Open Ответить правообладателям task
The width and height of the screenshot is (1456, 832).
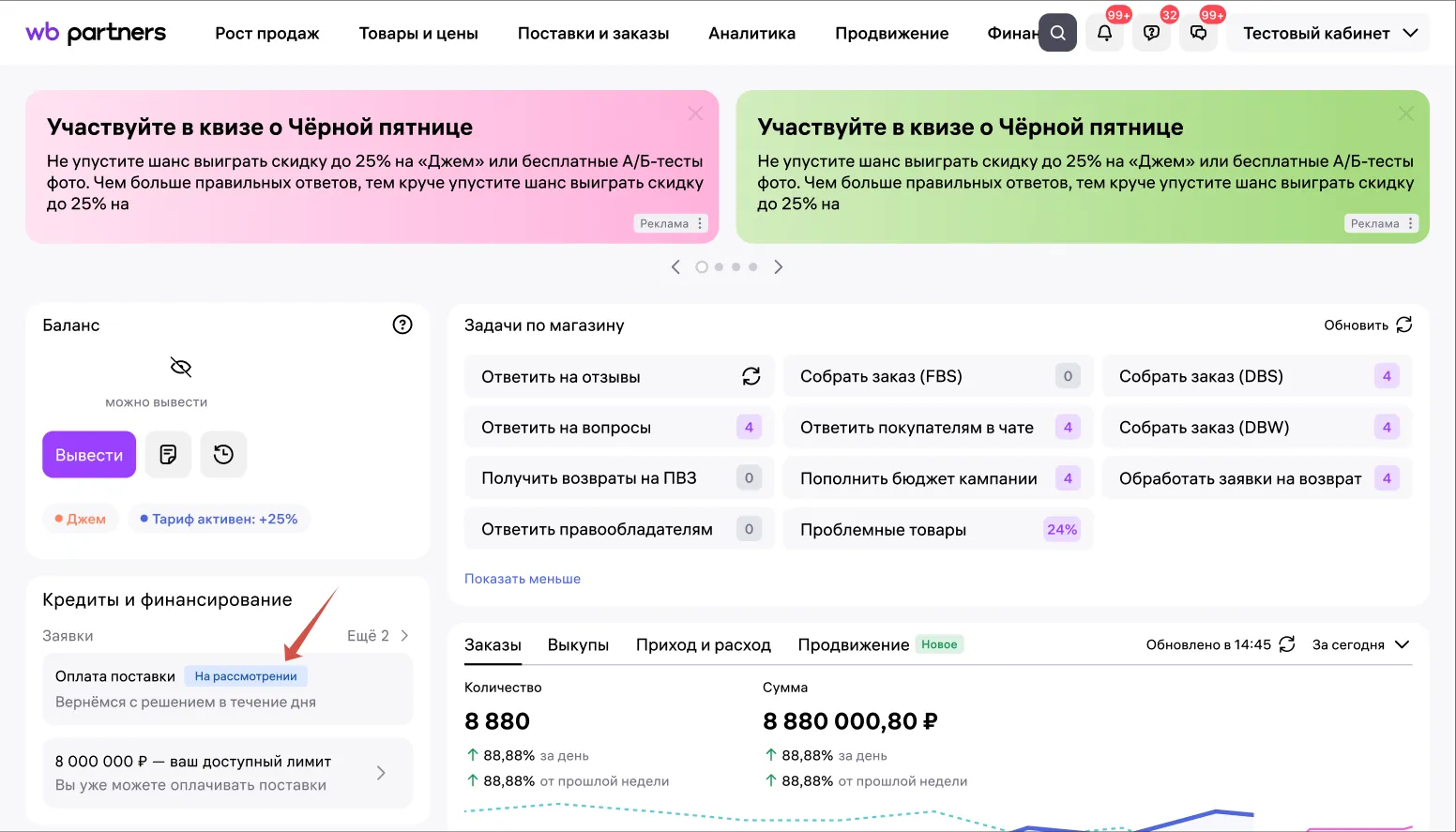coord(619,529)
